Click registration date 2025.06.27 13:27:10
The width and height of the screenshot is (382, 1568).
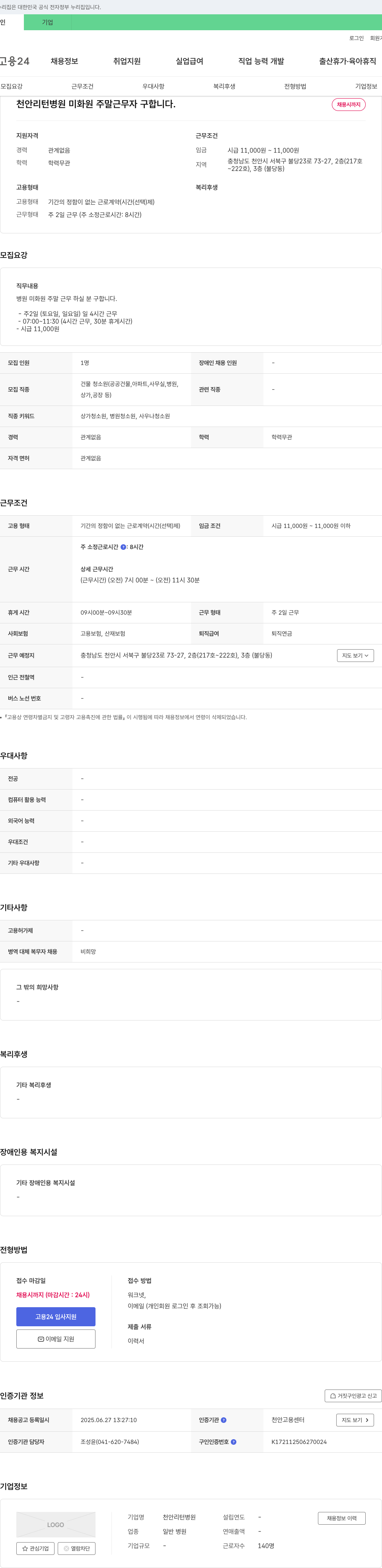click(109, 1419)
